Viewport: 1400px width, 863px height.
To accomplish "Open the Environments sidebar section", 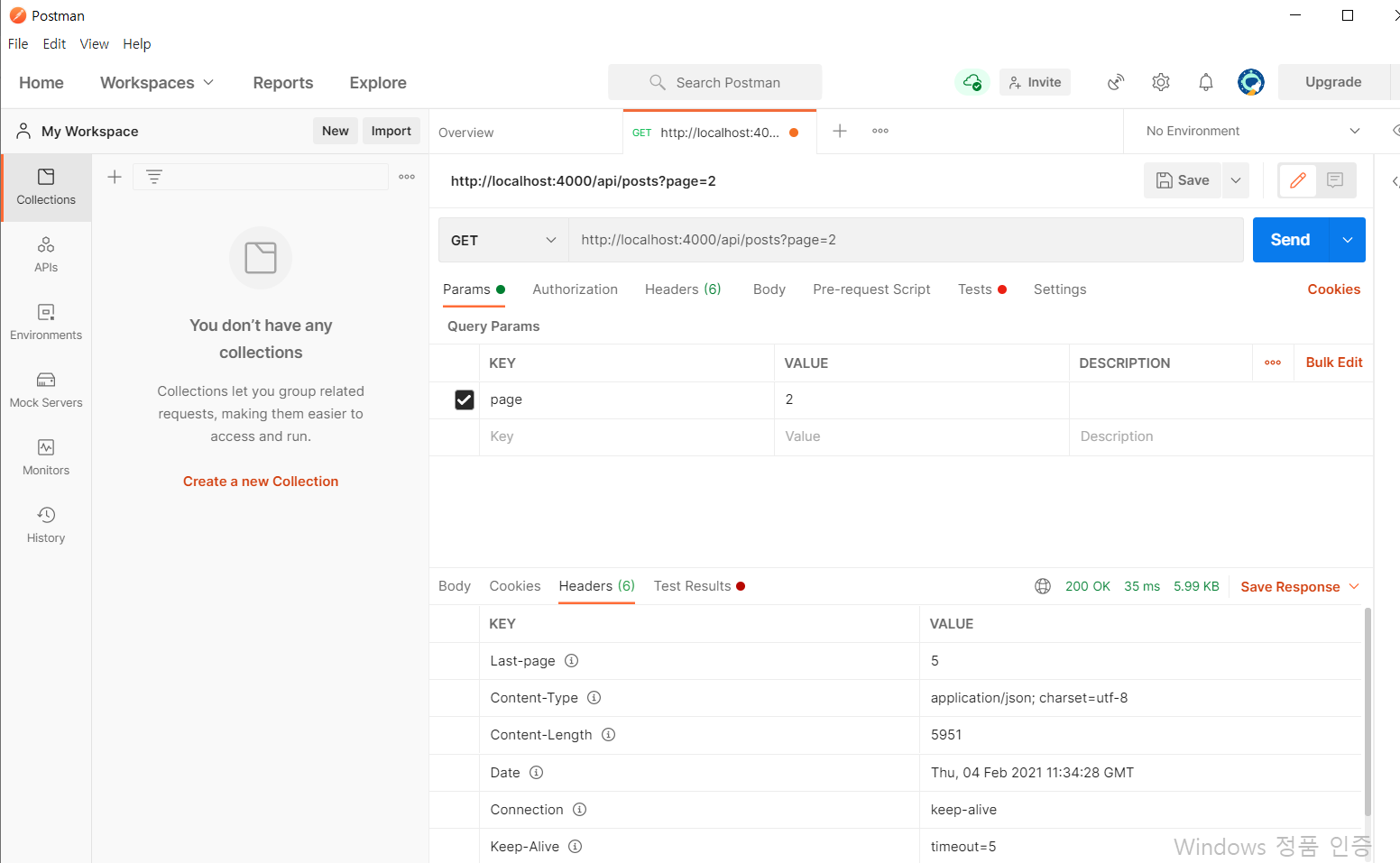I will click(46, 322).
